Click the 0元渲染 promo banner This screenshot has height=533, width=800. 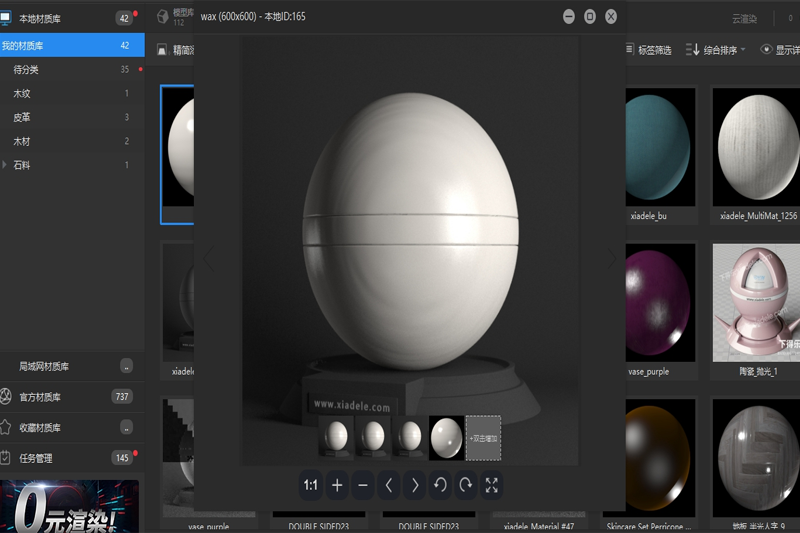click(x=69, y=506)
